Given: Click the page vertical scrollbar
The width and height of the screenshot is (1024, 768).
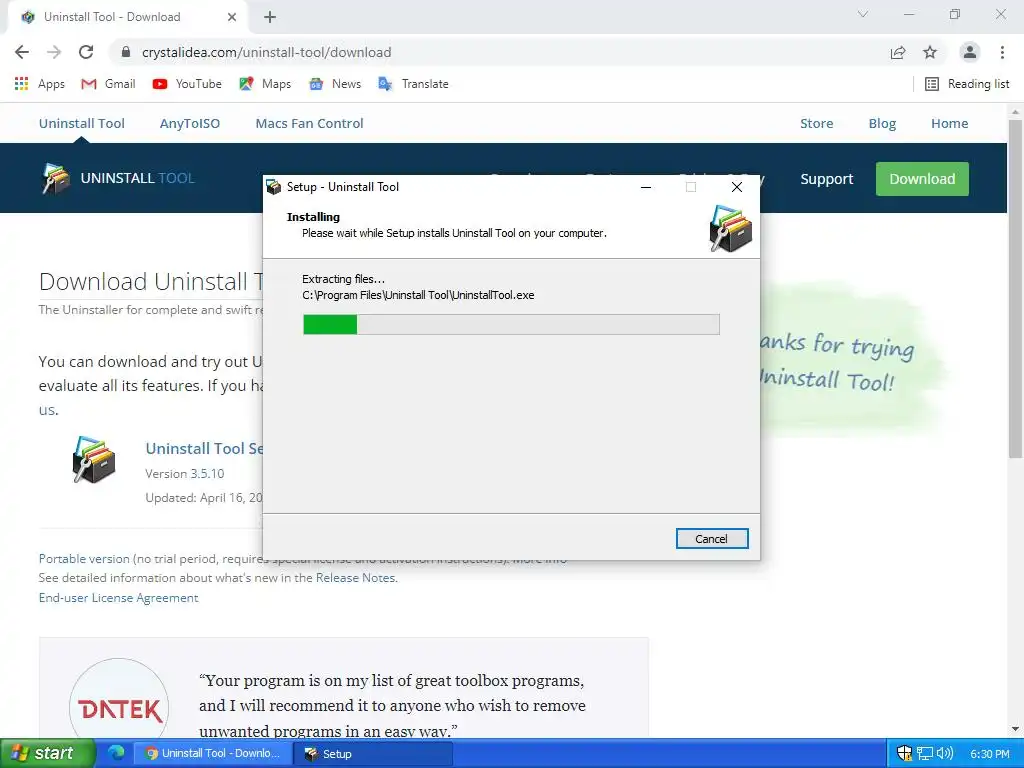Looking at the screenshot, I should pos(1016,287).
